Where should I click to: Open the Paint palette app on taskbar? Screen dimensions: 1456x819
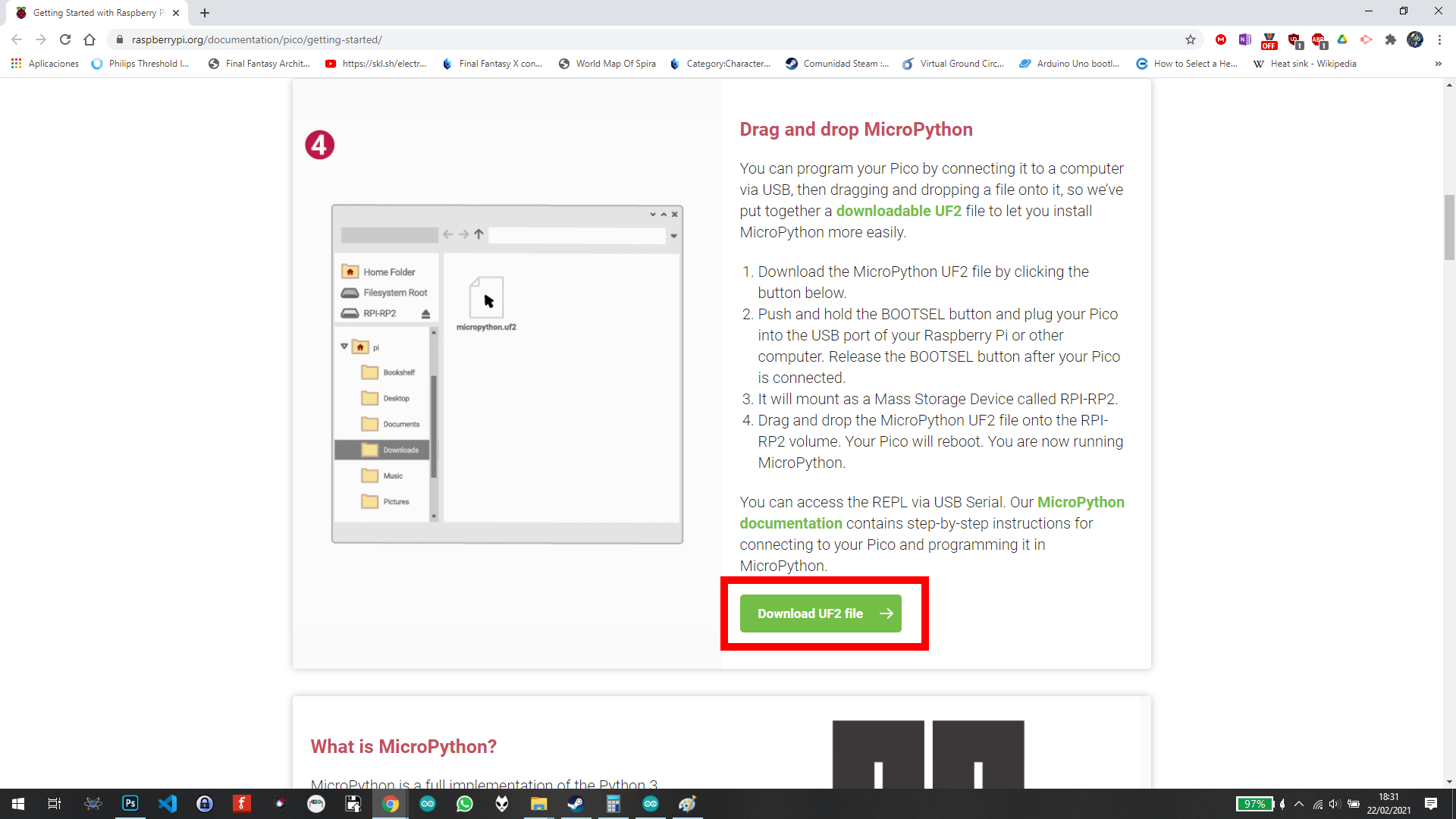point(688,804)
